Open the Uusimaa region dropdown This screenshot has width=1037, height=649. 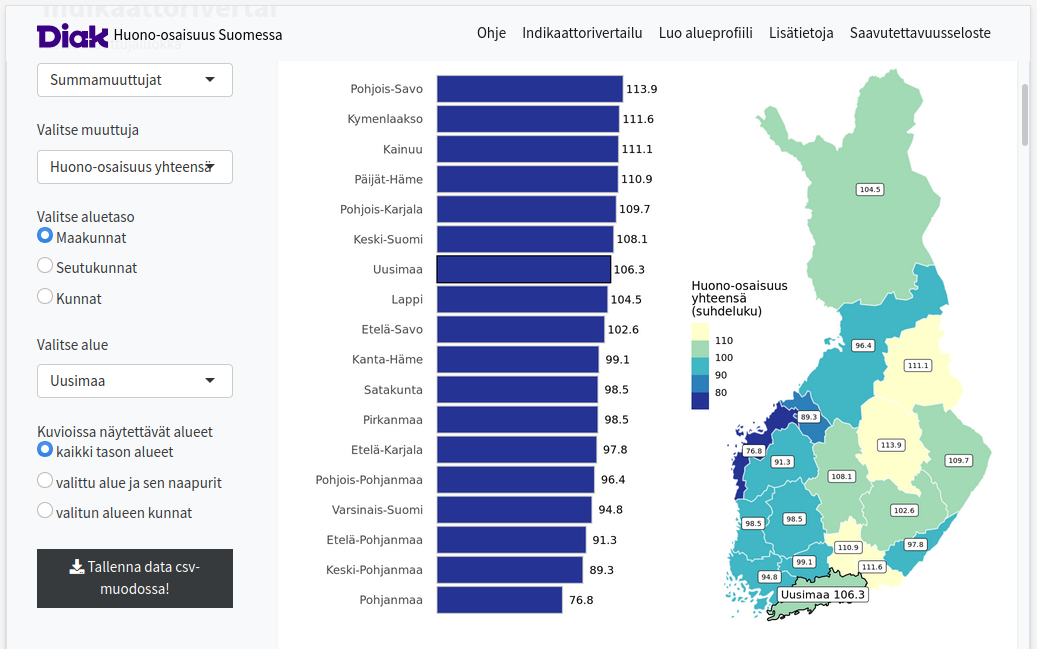[x=135, y=381]
